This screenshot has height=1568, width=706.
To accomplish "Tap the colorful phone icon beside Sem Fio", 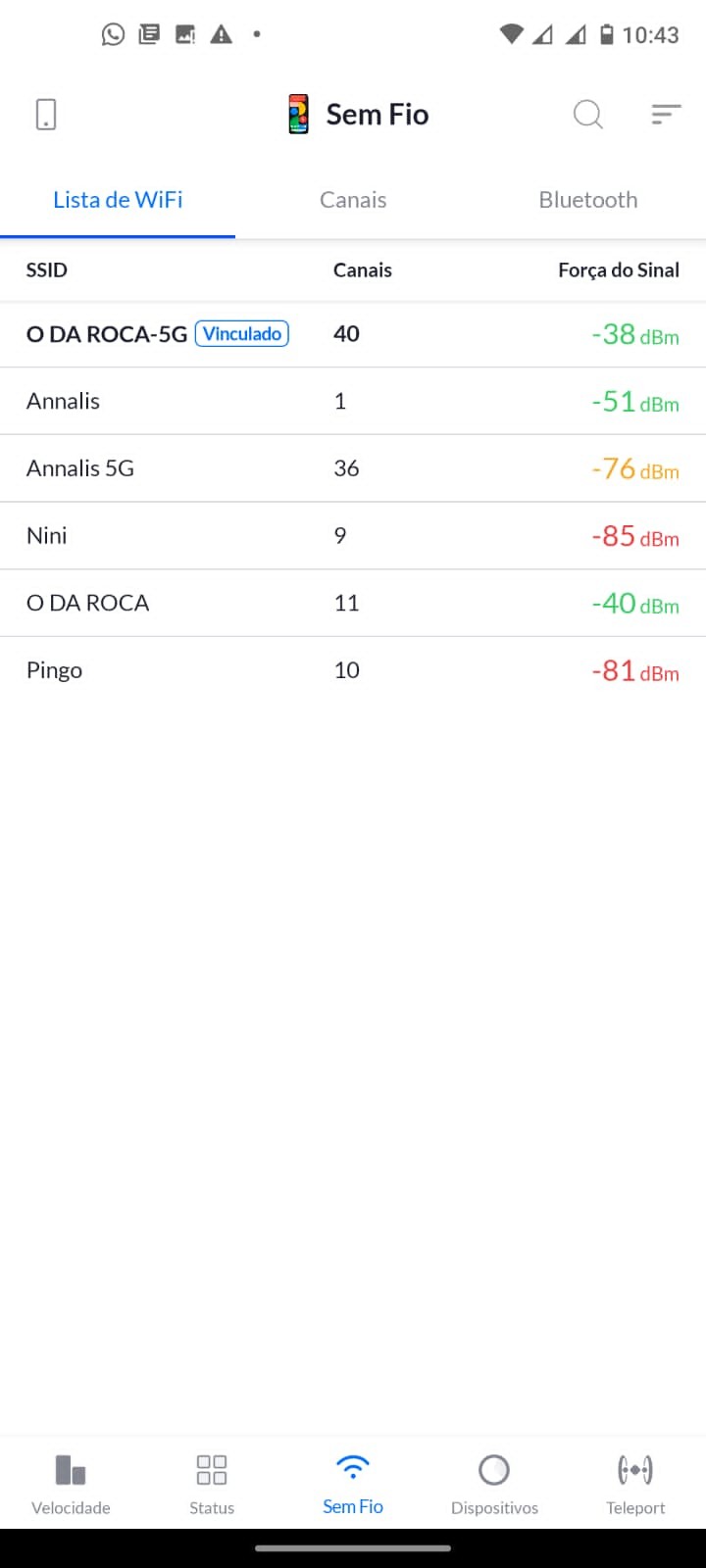I will (x=299, y=115).
